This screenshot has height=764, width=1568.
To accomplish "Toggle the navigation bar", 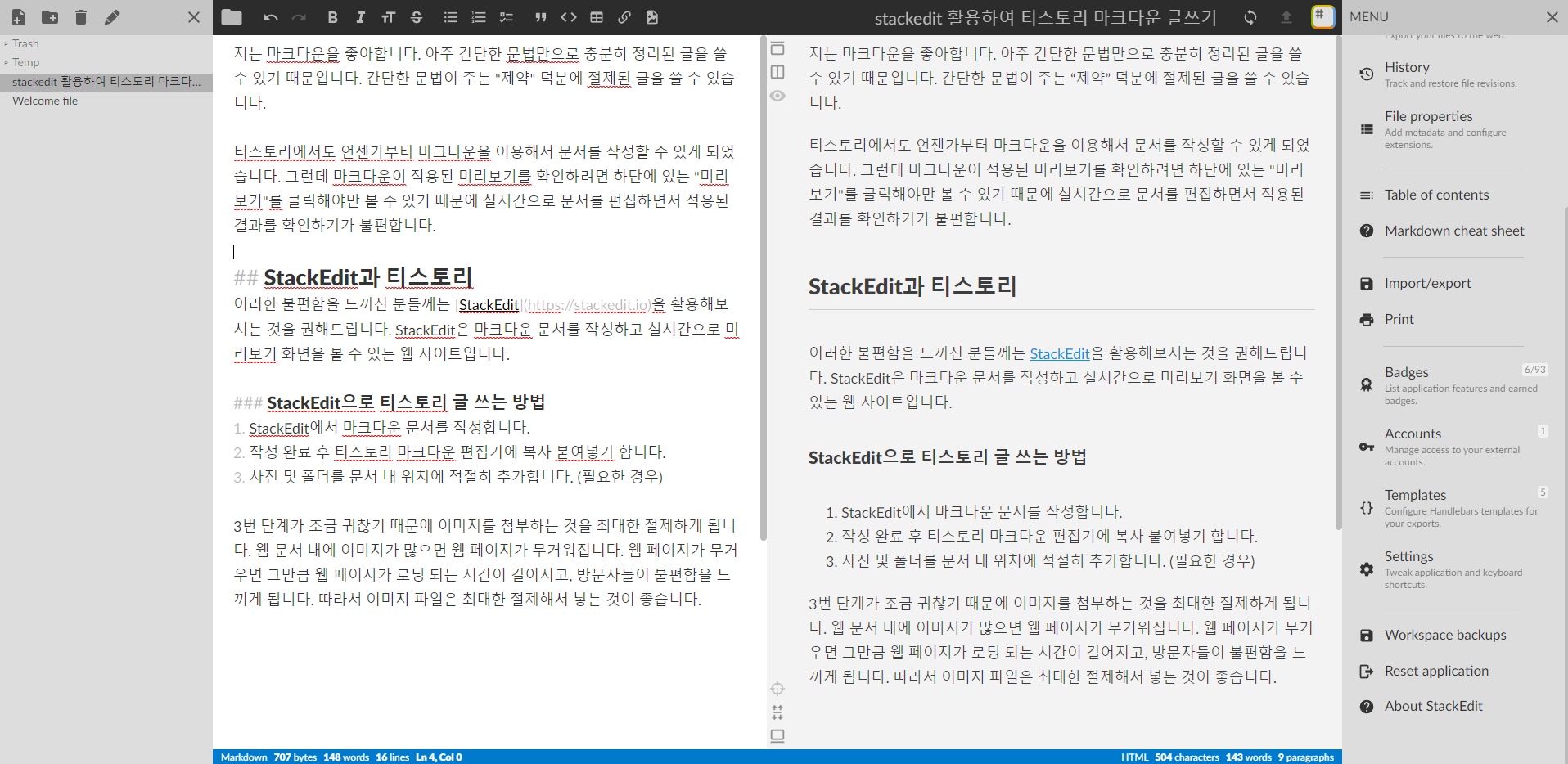I will point(777,48).
